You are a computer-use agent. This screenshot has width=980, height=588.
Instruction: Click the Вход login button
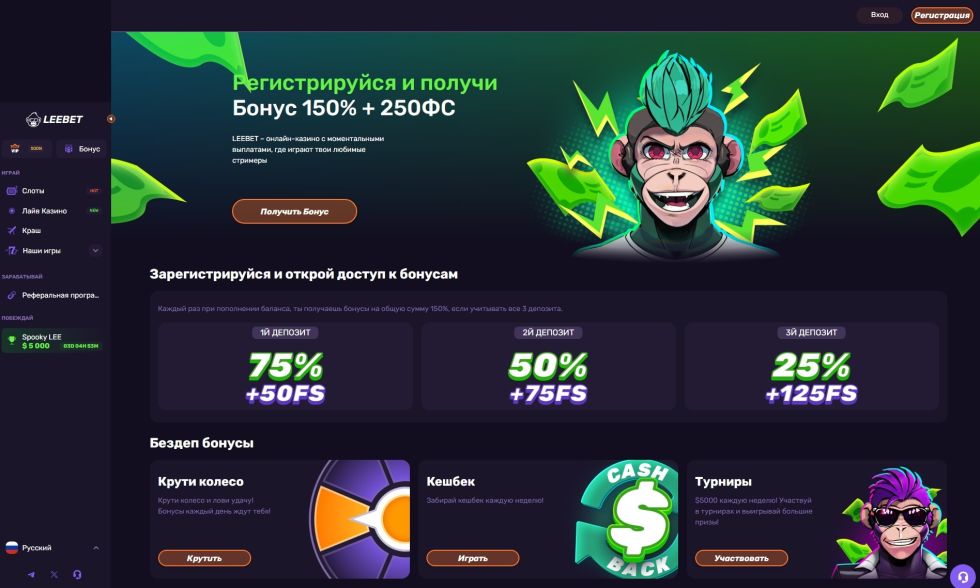pyautogui.click(x=879, y=15)
